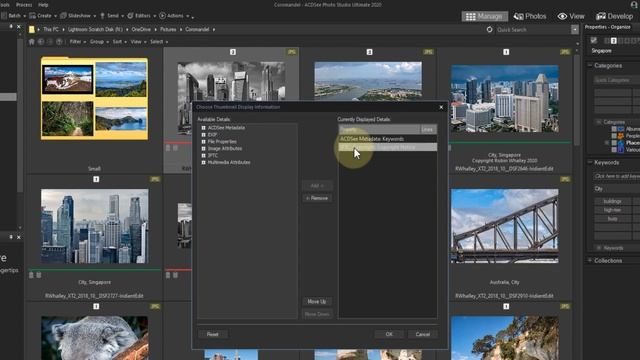The width and height of the screenshot is (640, 360).
Task: Close the Choose Thumbnail Display Information dialog
Action: (x=441, y=107)
